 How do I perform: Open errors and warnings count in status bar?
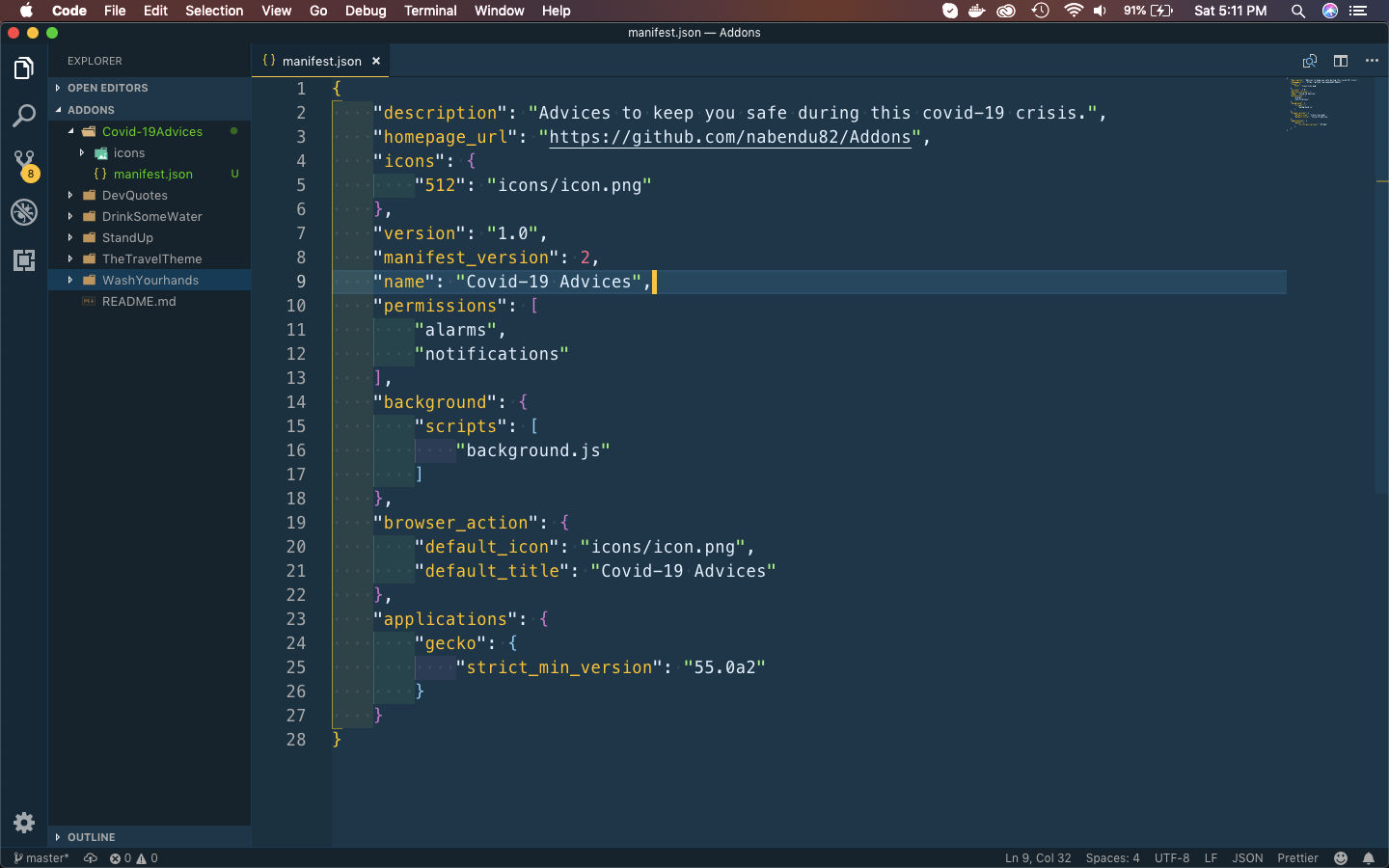[x=134, y=858]
